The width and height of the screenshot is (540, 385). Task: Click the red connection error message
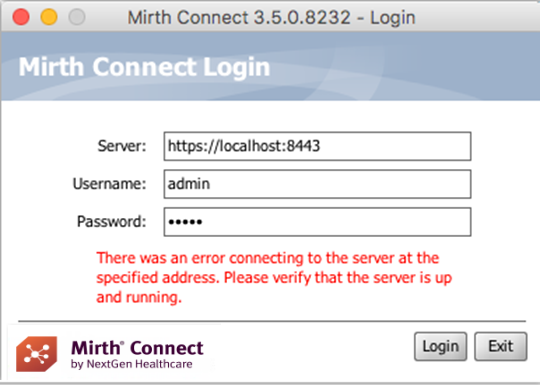(x=274, y=278)
